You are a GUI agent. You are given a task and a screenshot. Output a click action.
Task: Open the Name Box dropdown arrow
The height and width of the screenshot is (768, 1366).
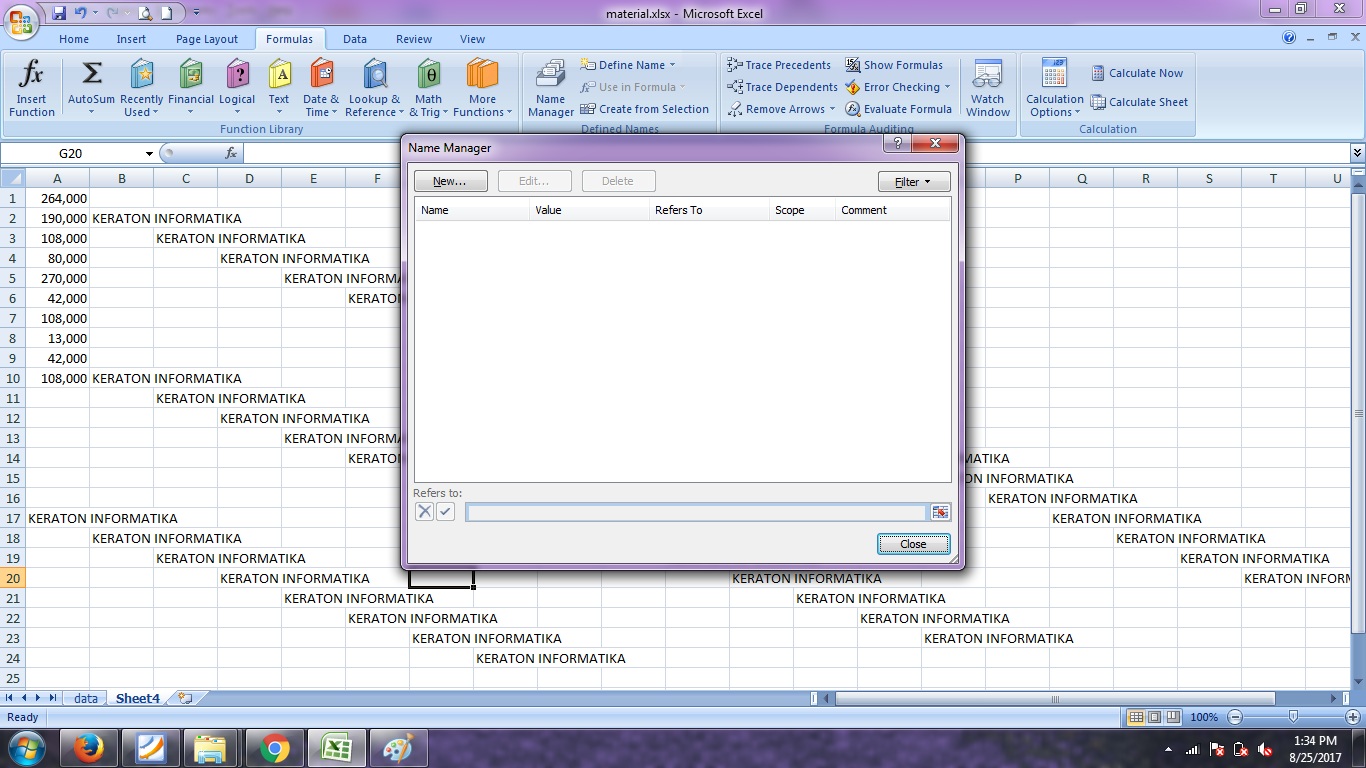coord(149,153)
